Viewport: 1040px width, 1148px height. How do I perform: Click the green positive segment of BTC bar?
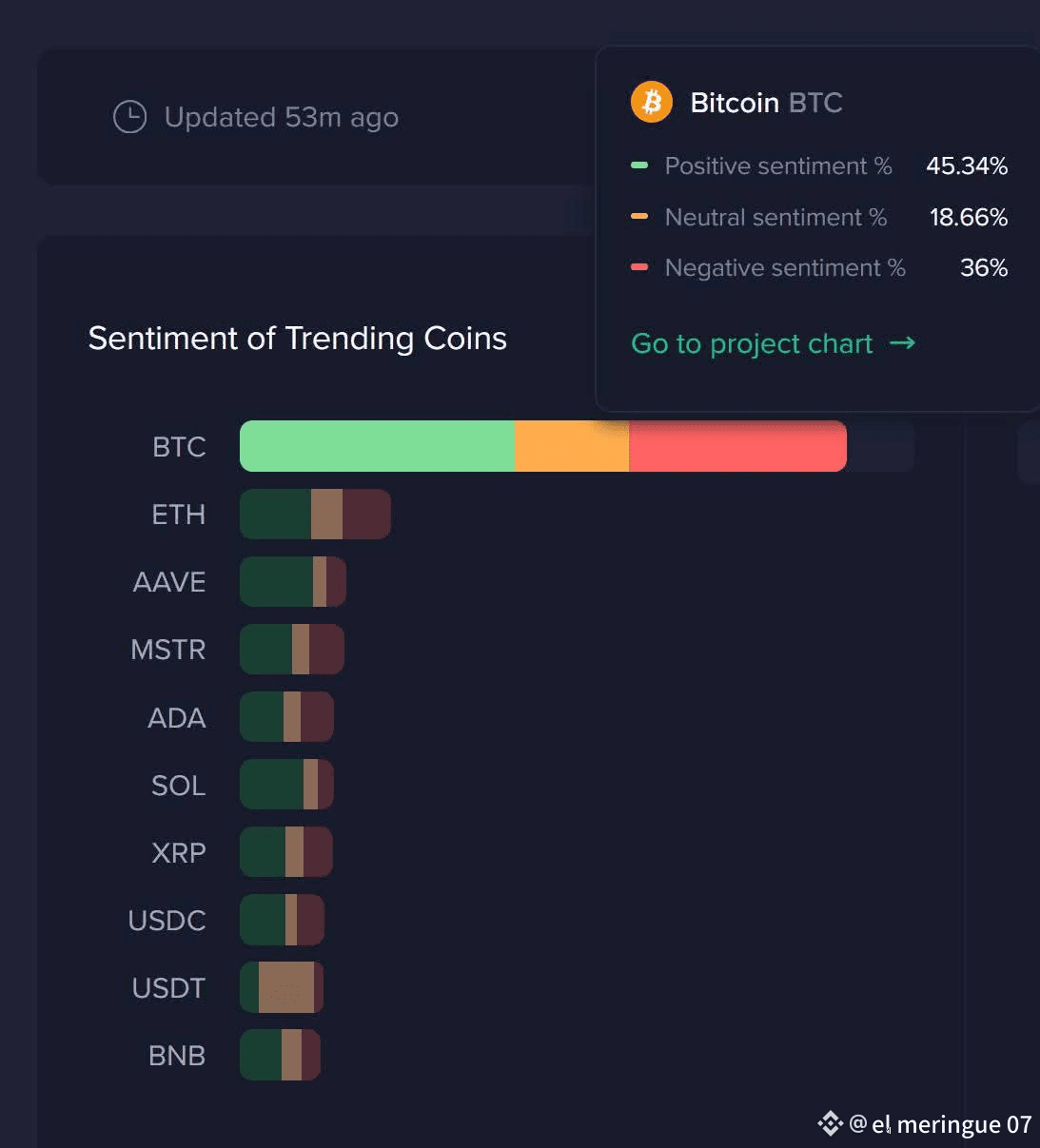(x=377, y=446)
